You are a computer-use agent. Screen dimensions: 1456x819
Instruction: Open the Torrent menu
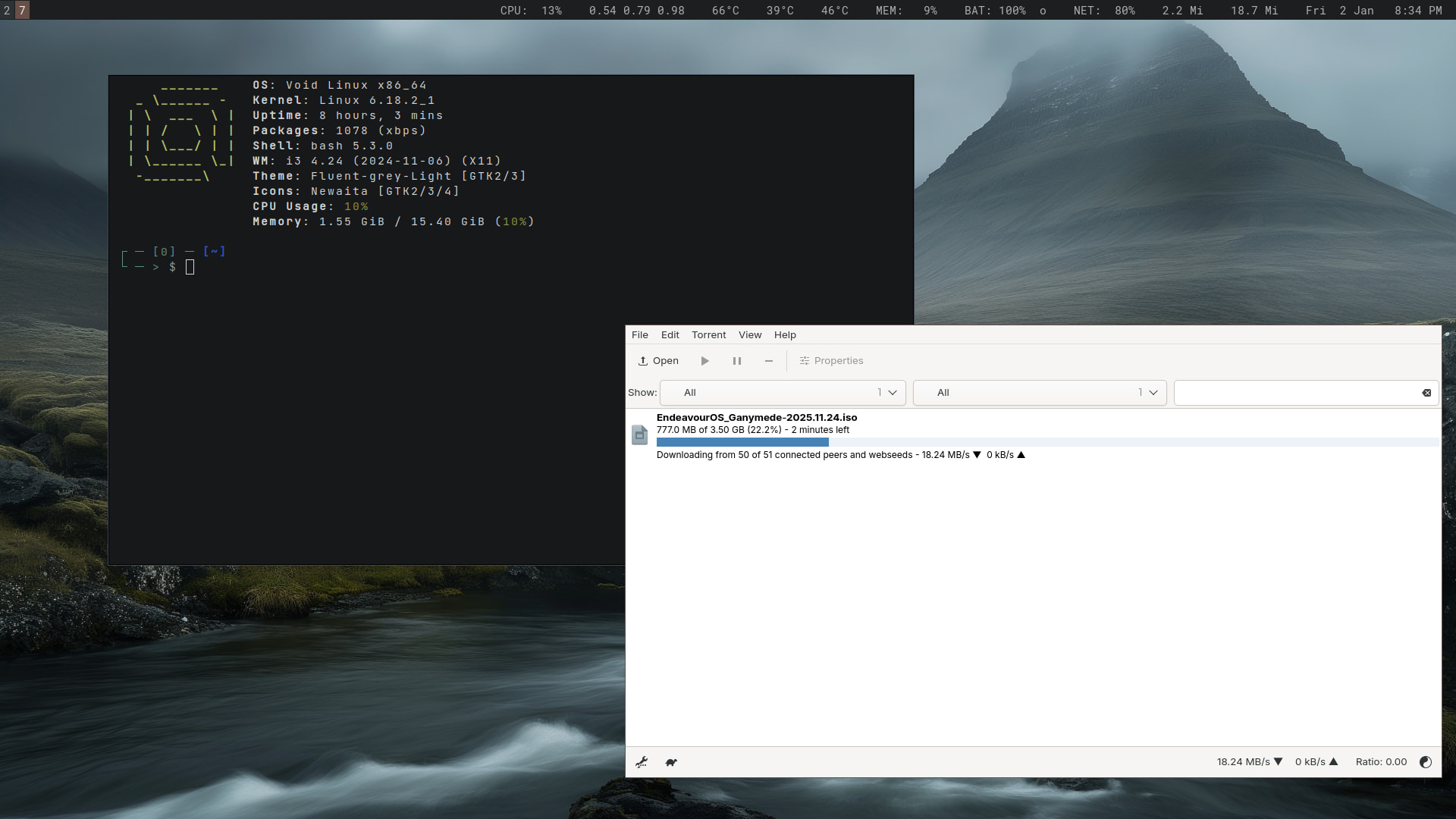tap(708, 335)
